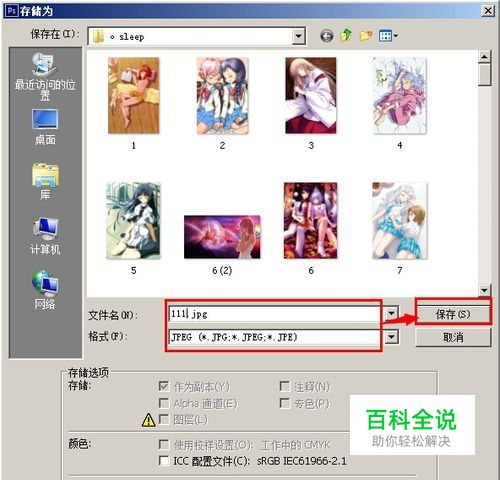Go up one folder level
Image resolution: width=500 pixels, height=480 pixels.
346,35
